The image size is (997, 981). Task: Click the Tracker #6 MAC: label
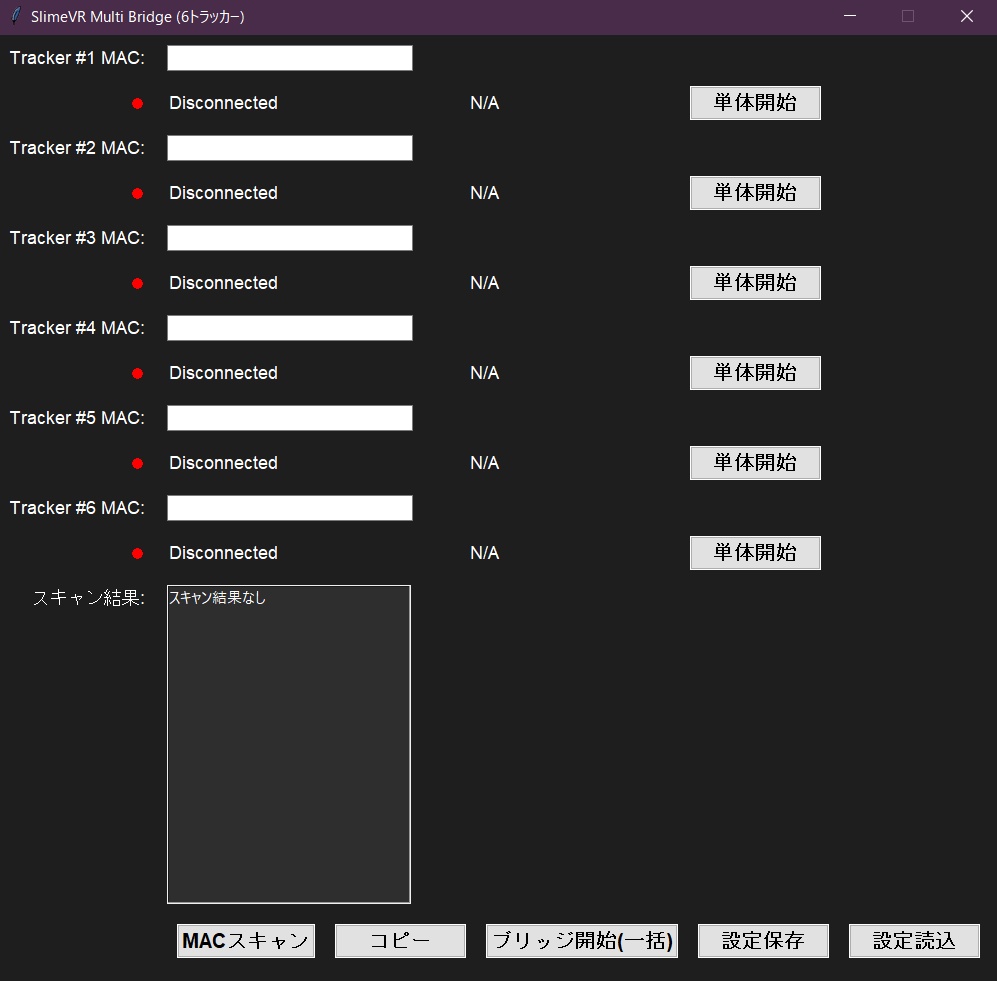(77, 508)
